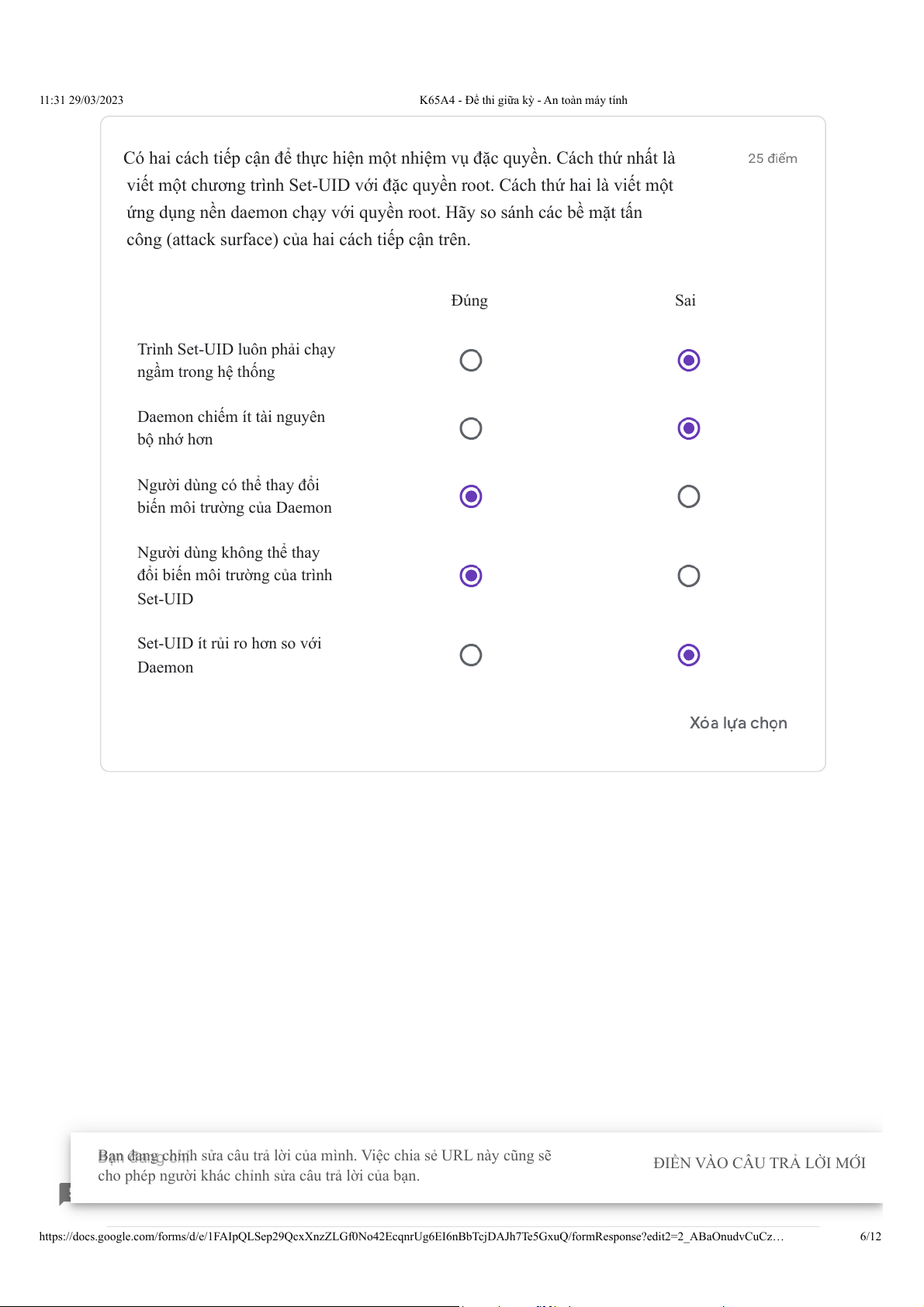Image resolution: width=924 pixels, height=1307 pixels.
Task: Click the page title 'K65A4 - Đề thi giữa kỳ'
Action: pos(523,100)
